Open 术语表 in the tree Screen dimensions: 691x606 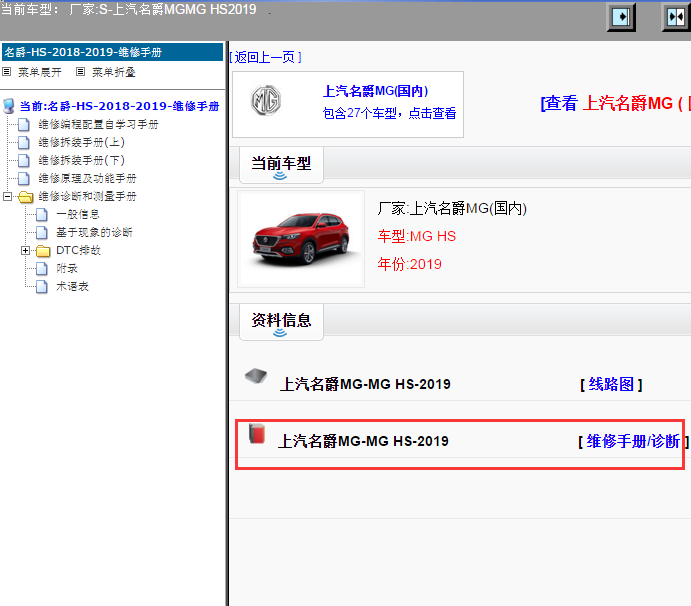coord(72,286)
